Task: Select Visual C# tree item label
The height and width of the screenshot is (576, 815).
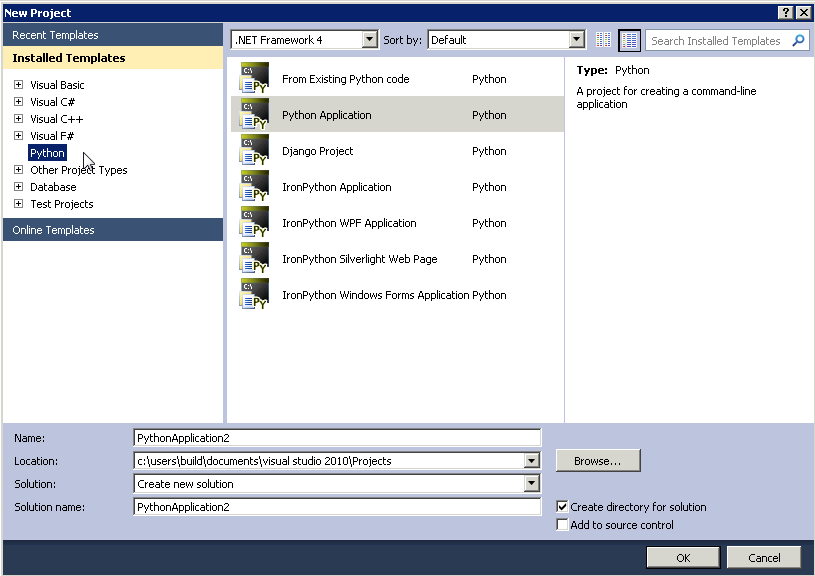Action: 52,102
